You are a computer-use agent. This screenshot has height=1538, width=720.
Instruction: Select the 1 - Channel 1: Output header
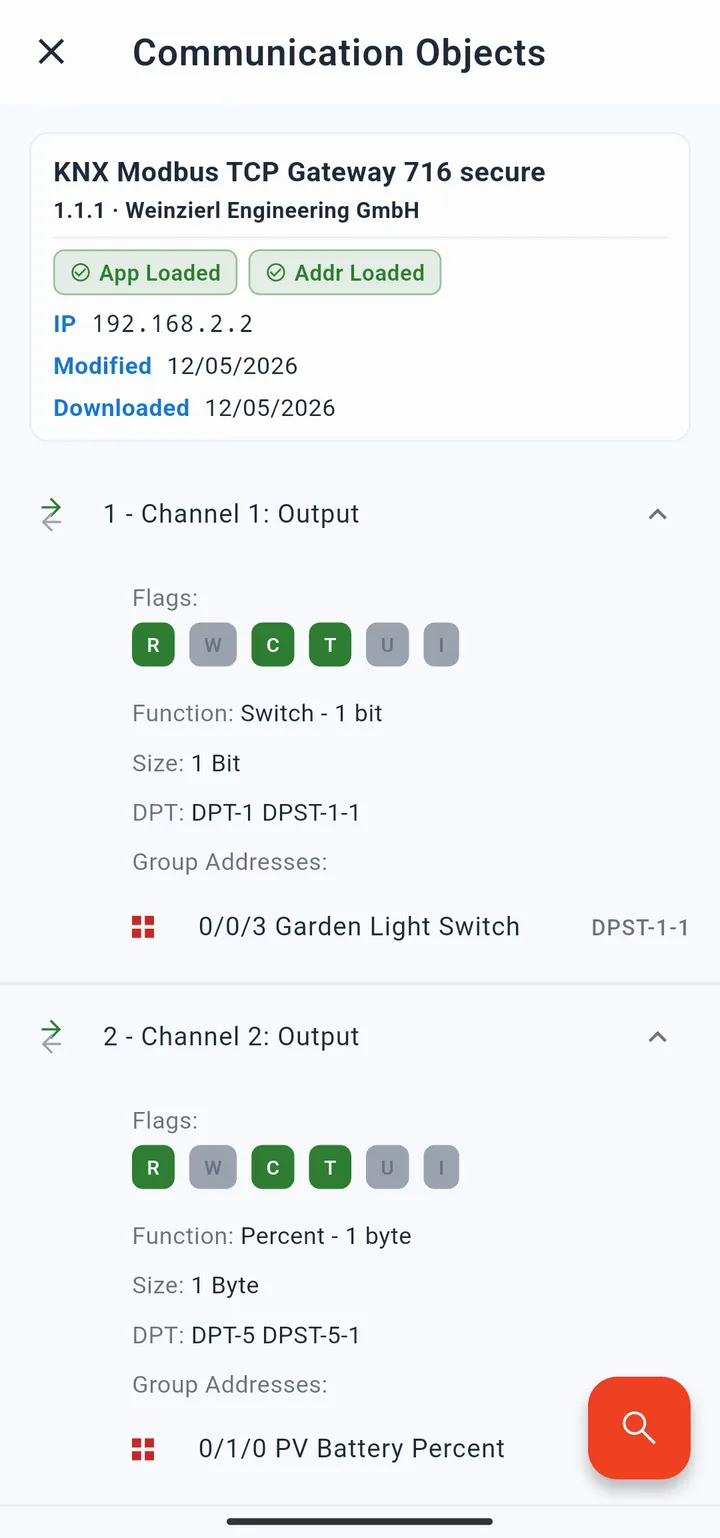tap(360, 514)
